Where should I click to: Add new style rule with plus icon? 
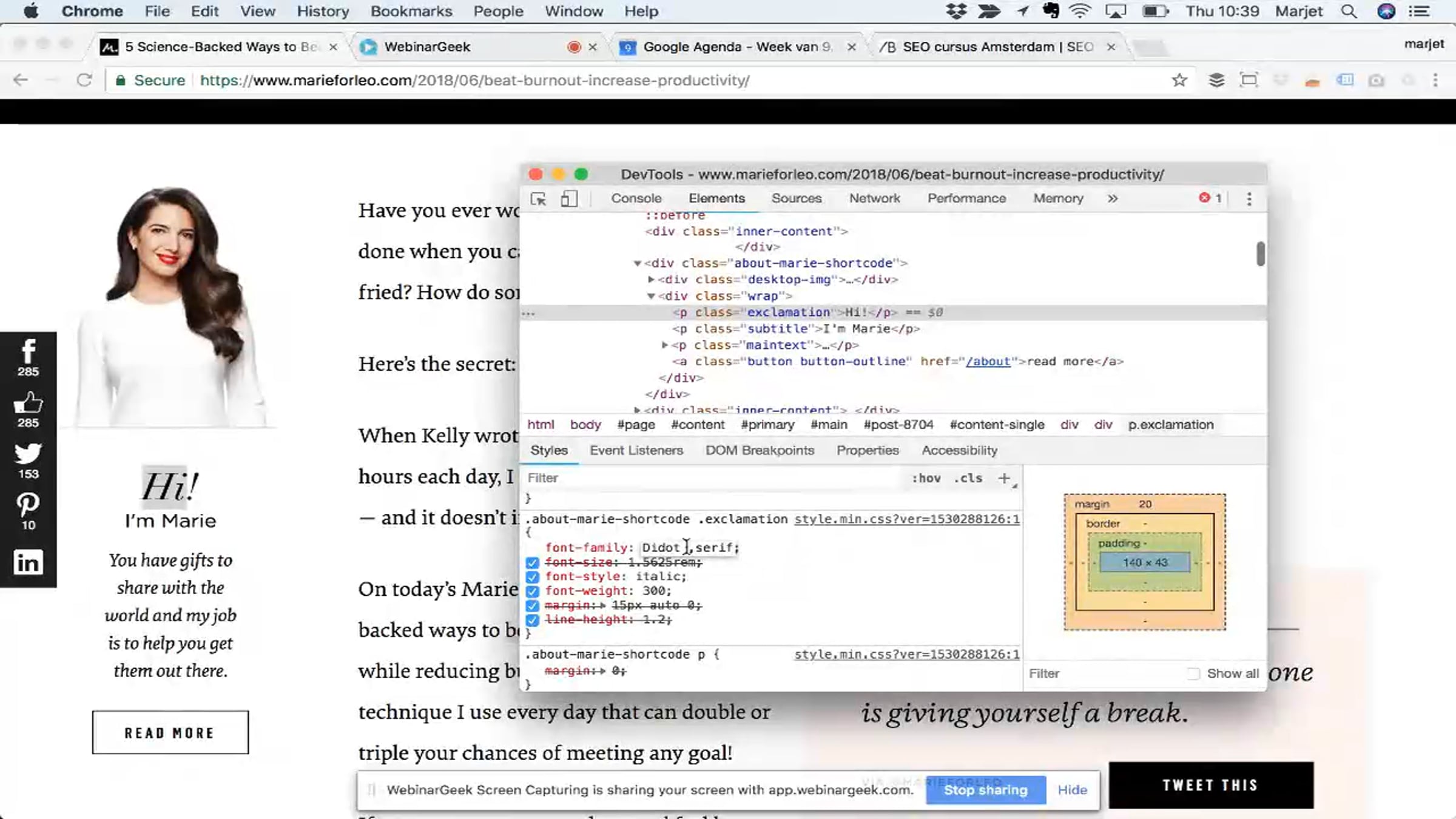pos(1004,478)
